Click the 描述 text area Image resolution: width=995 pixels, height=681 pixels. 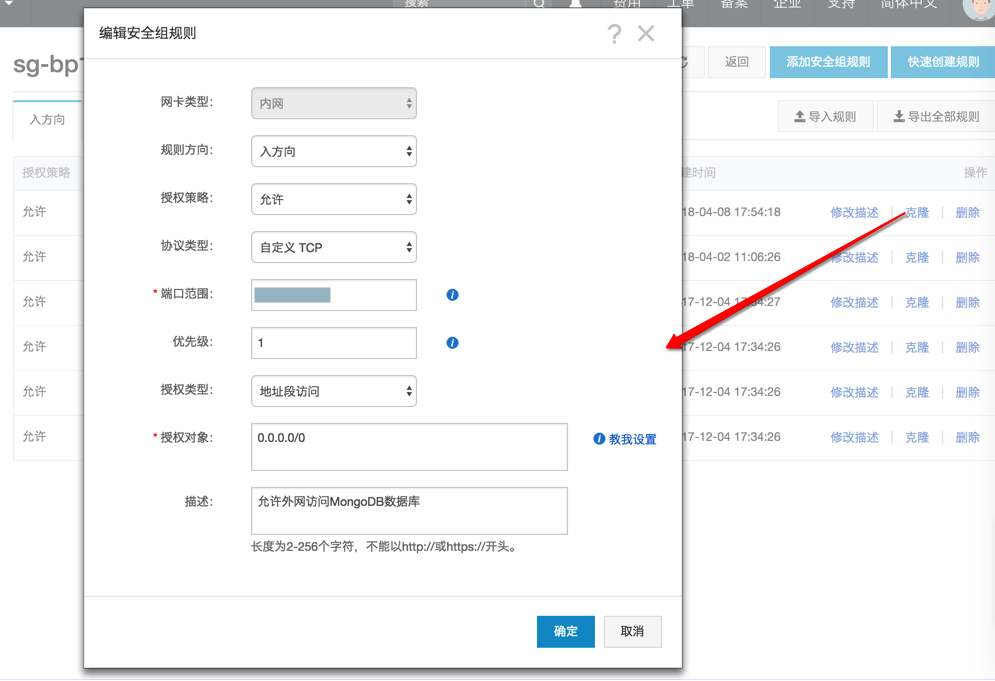pyautogui.click(x=409, y=511)
